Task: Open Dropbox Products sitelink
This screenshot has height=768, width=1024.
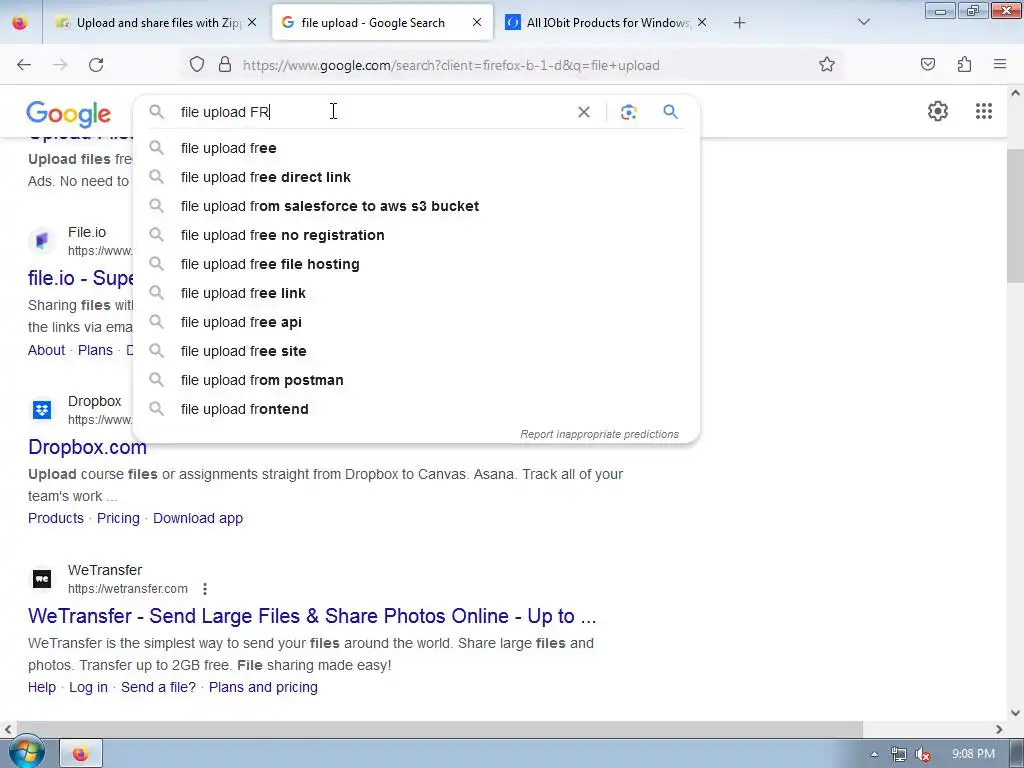Action: [56, 518]
